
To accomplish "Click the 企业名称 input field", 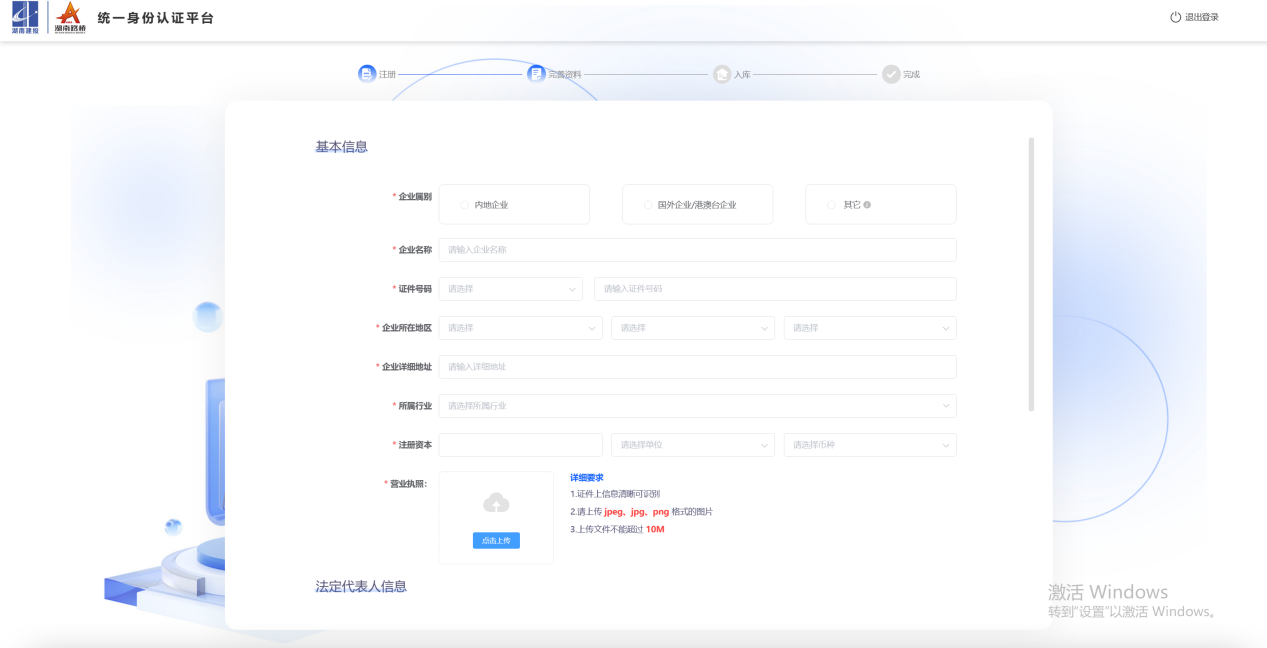I will tap(697, 250).
